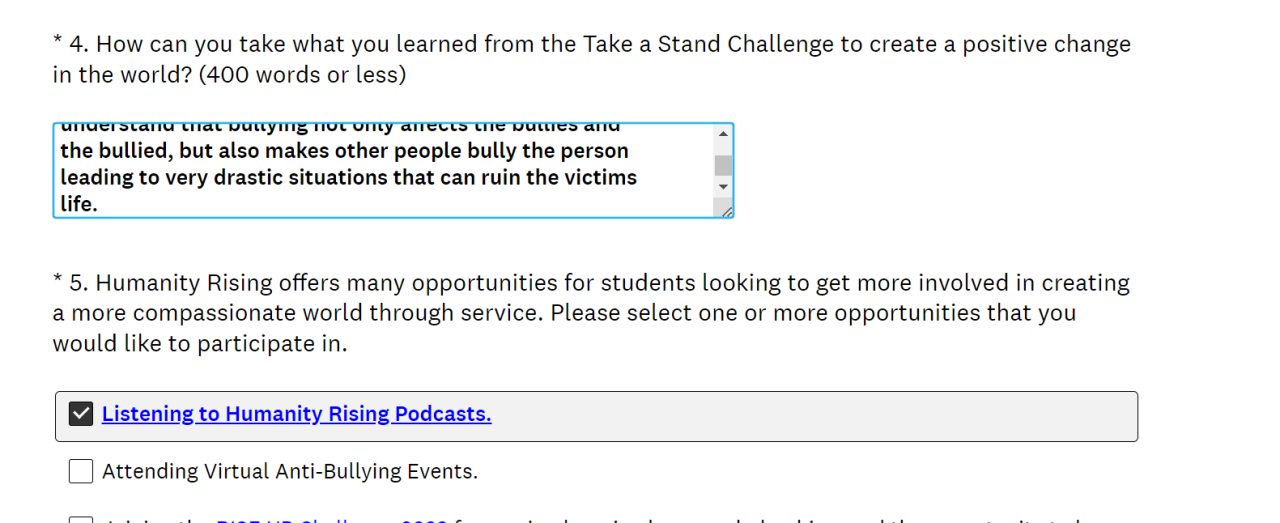The width and height of the screenshot is (1280, 523).
Task: Click the asterisk beside question 5
Action: (58, 279)
